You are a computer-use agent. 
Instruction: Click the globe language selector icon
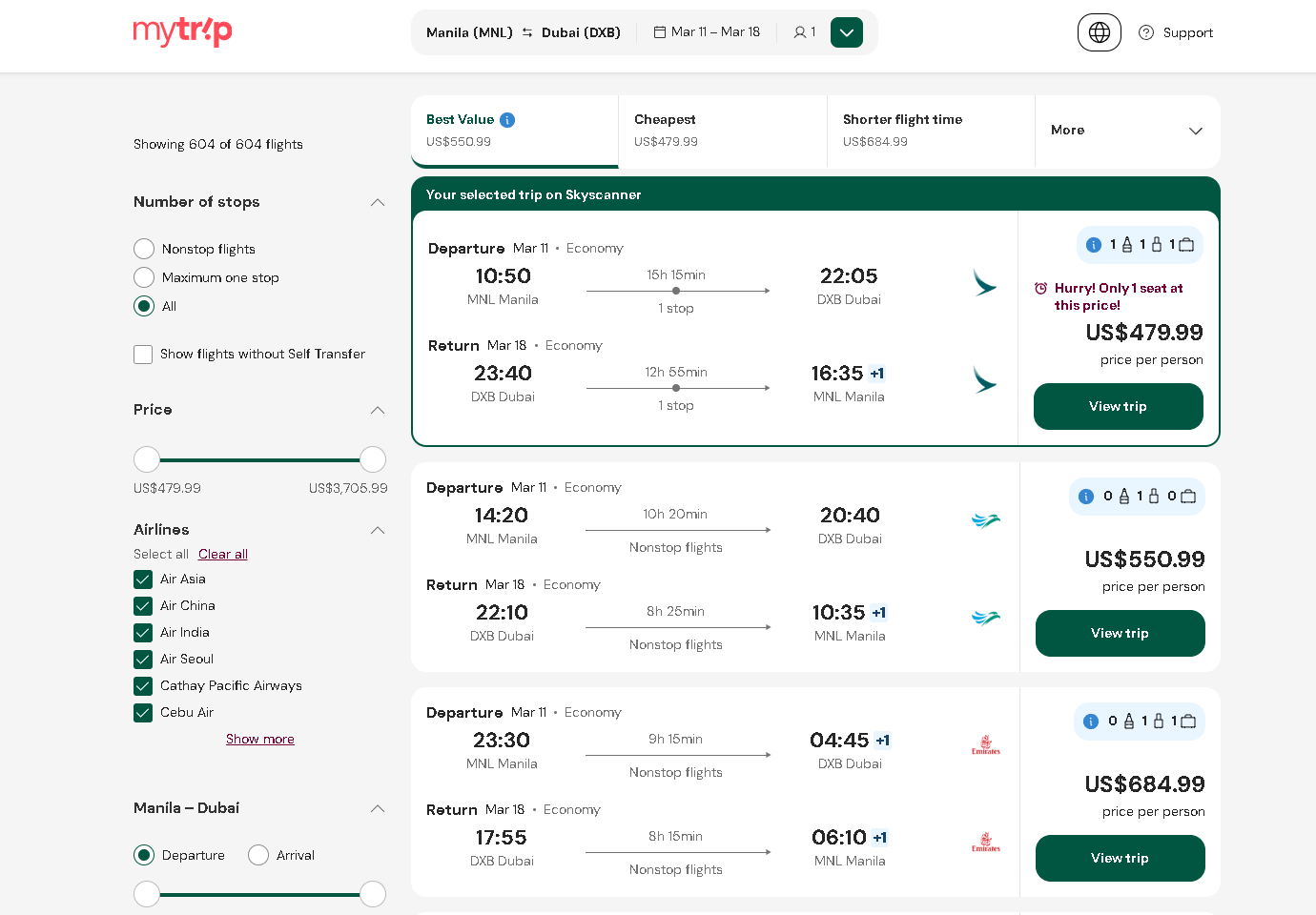(x=1099, y=32)
